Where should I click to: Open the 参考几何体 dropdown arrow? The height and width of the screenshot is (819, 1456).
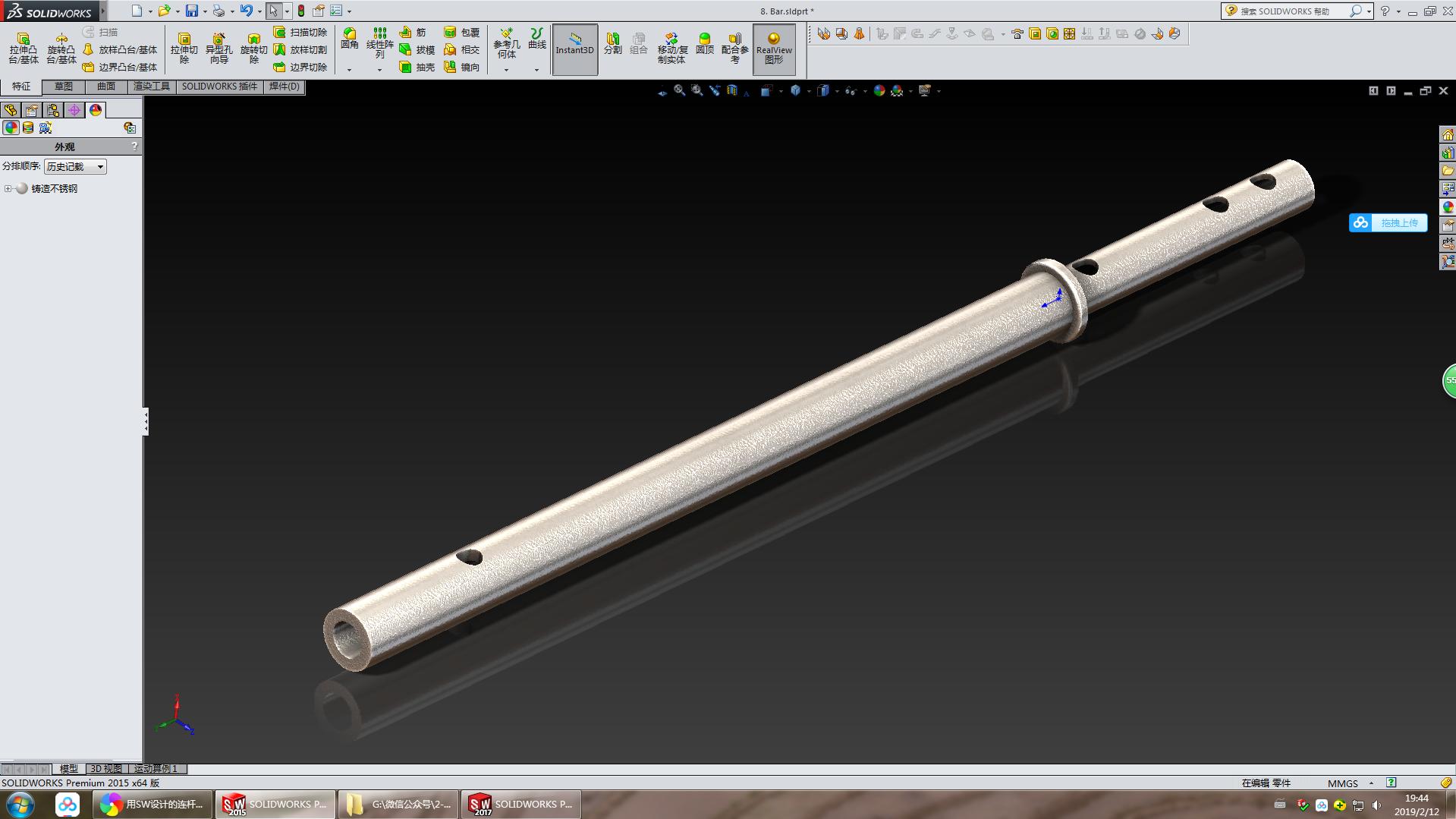(x=505, y=70)
